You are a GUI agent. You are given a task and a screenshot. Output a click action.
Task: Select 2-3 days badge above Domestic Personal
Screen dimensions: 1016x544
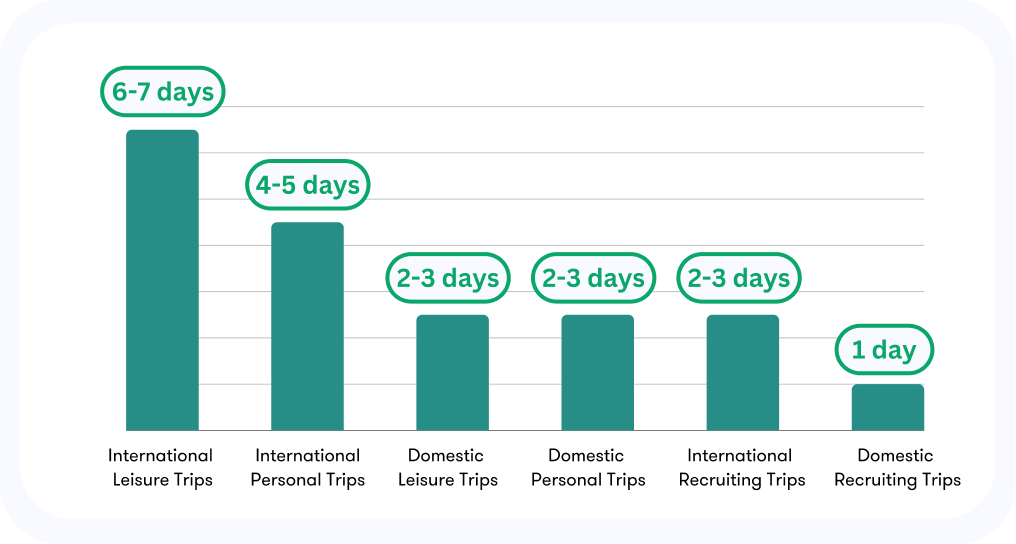coord(594,278)
